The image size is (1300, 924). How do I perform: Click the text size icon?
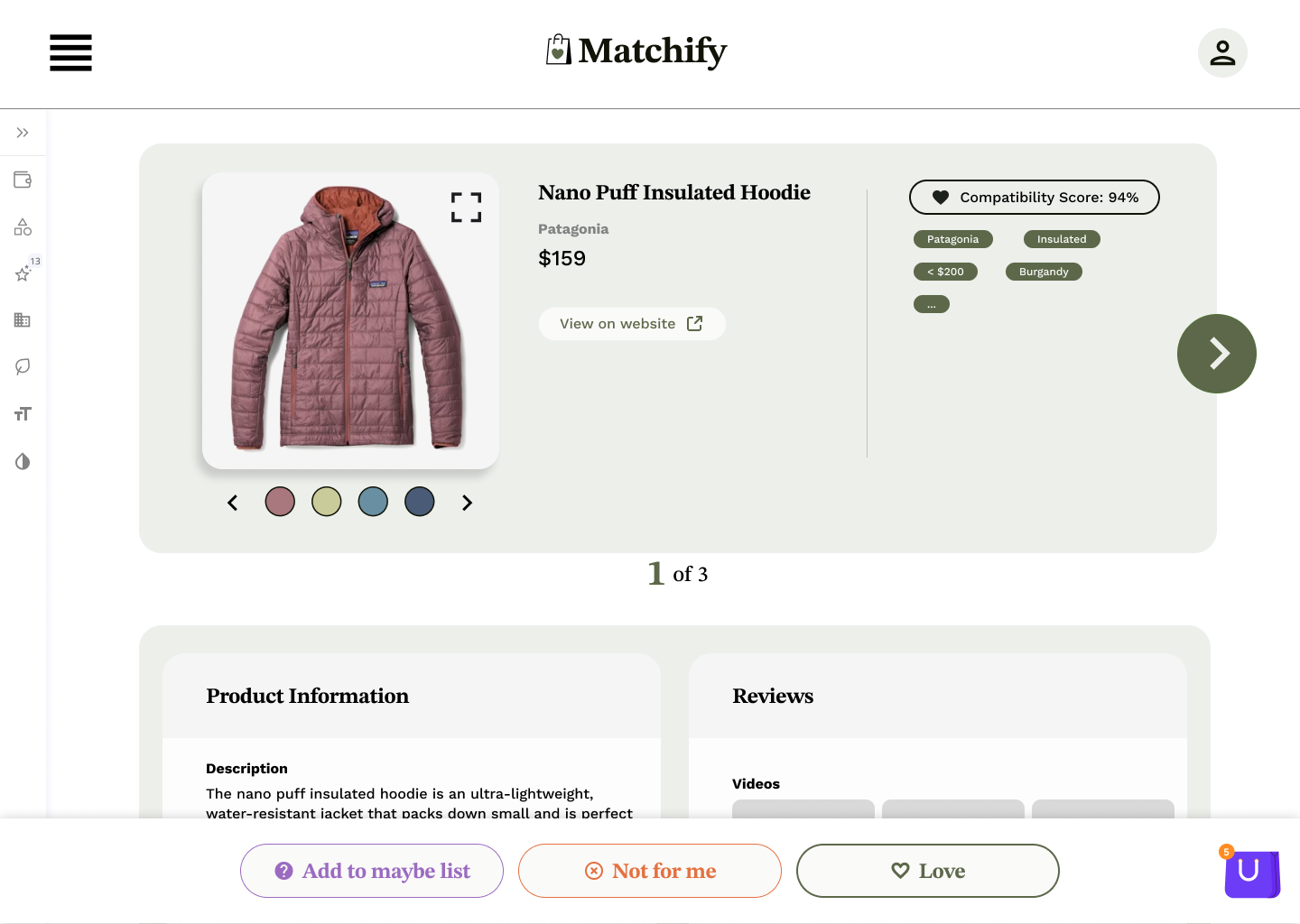[x=23, y=414]
